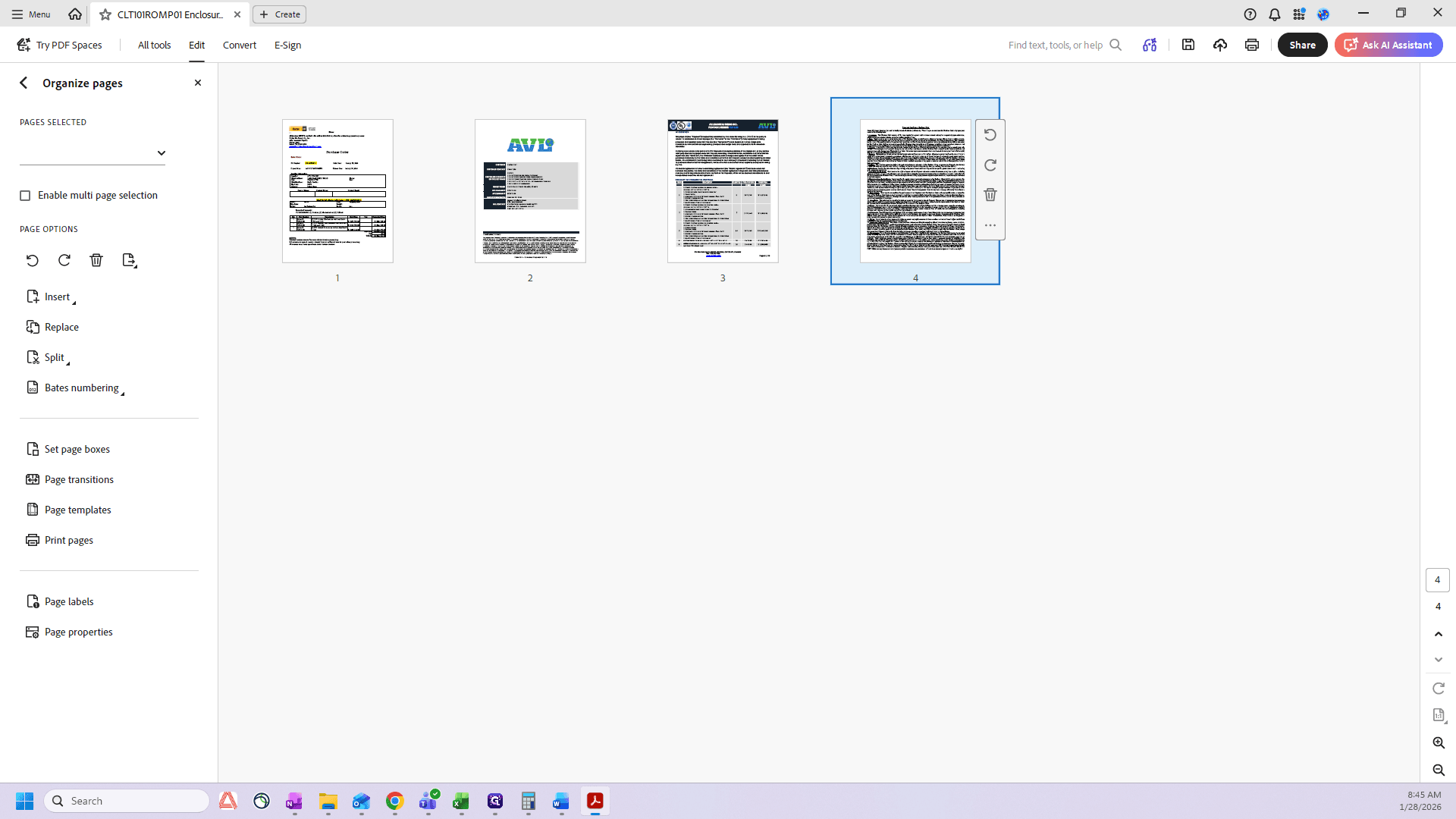This screenshot has height=819, width=1456.
Task: Print the file with the printer icon
Action: [x=1252, y=45]
